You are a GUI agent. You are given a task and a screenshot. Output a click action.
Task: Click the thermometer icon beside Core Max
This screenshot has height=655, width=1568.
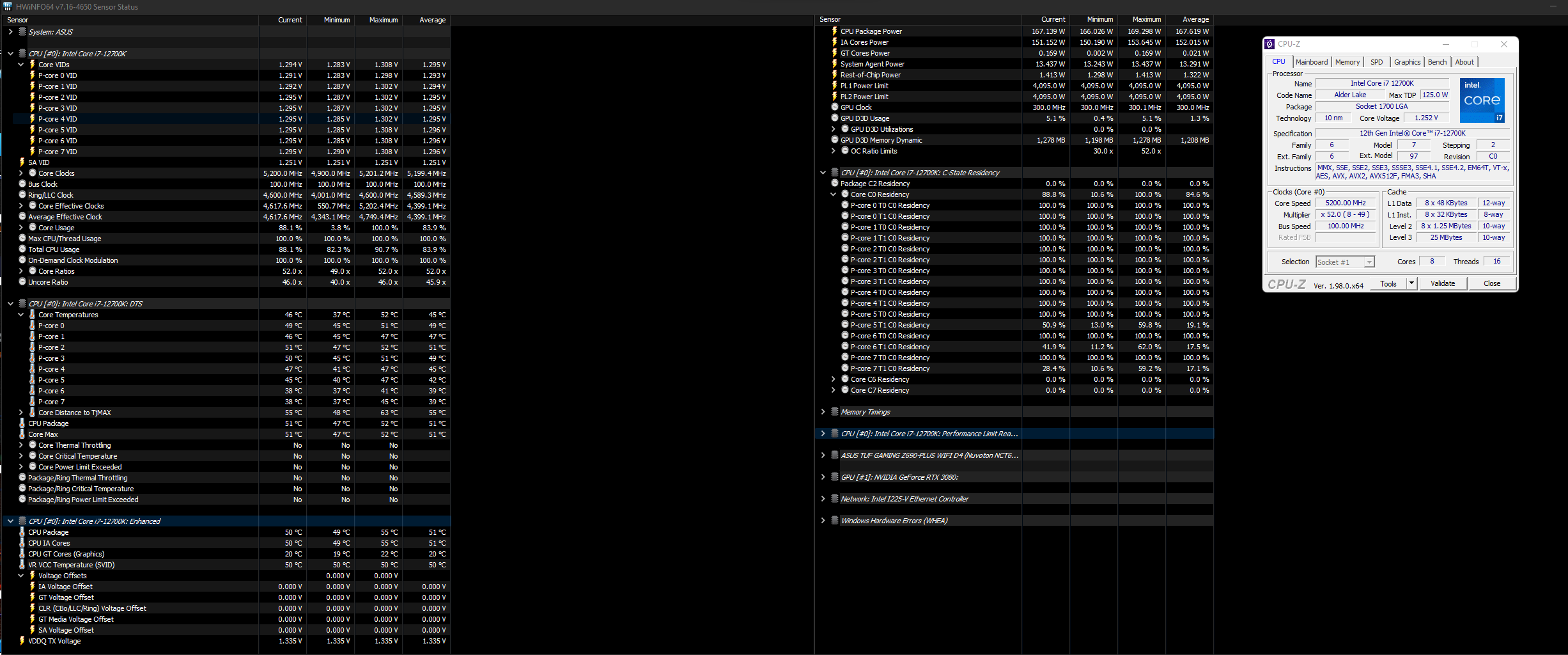coord(22,434)
